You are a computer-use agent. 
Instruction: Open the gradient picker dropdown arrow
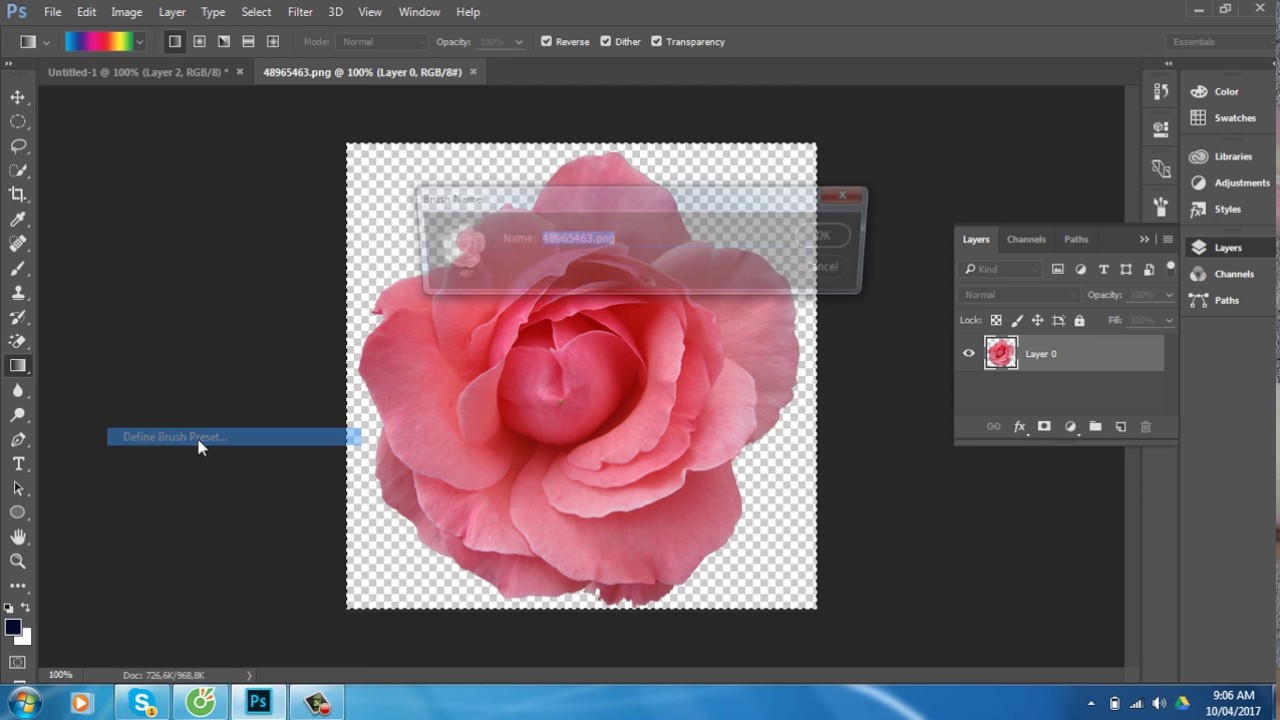(x=139, y=42)
